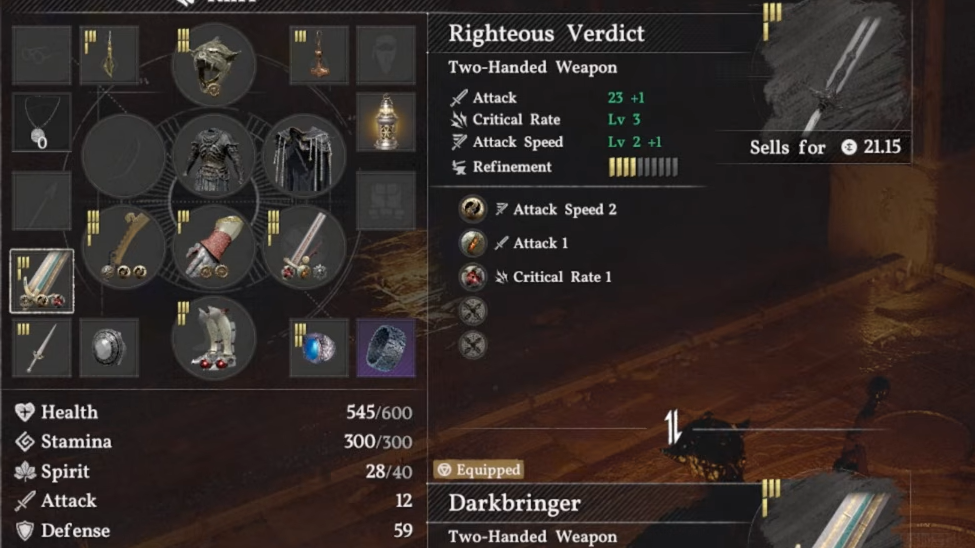Image resolution: width=975 pixels, height=548 pixels.
Task: Select the necklace slot showing zero
Action: coord(42,122)
